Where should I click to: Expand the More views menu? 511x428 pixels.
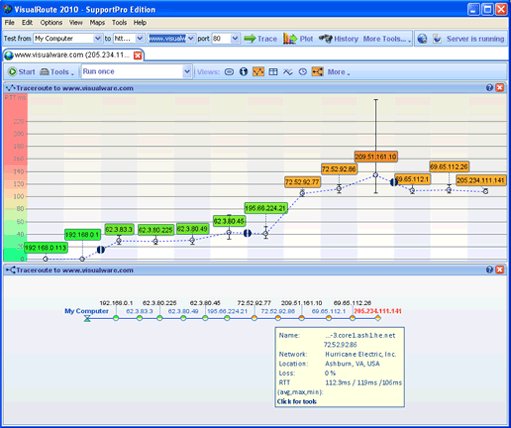coord(339,72)
